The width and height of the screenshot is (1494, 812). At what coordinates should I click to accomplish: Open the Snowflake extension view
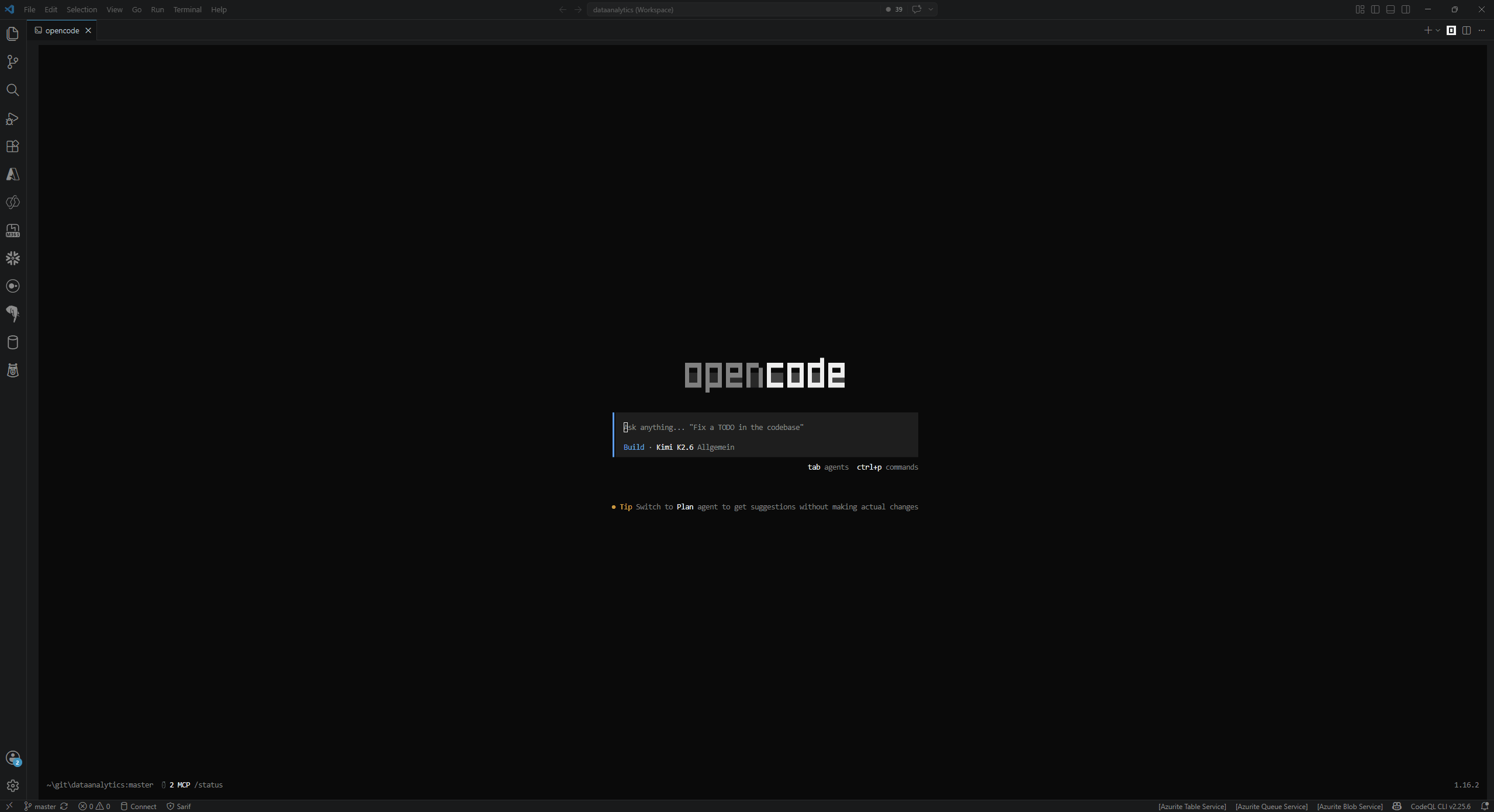pyautogui.click(x=13, y=258)
